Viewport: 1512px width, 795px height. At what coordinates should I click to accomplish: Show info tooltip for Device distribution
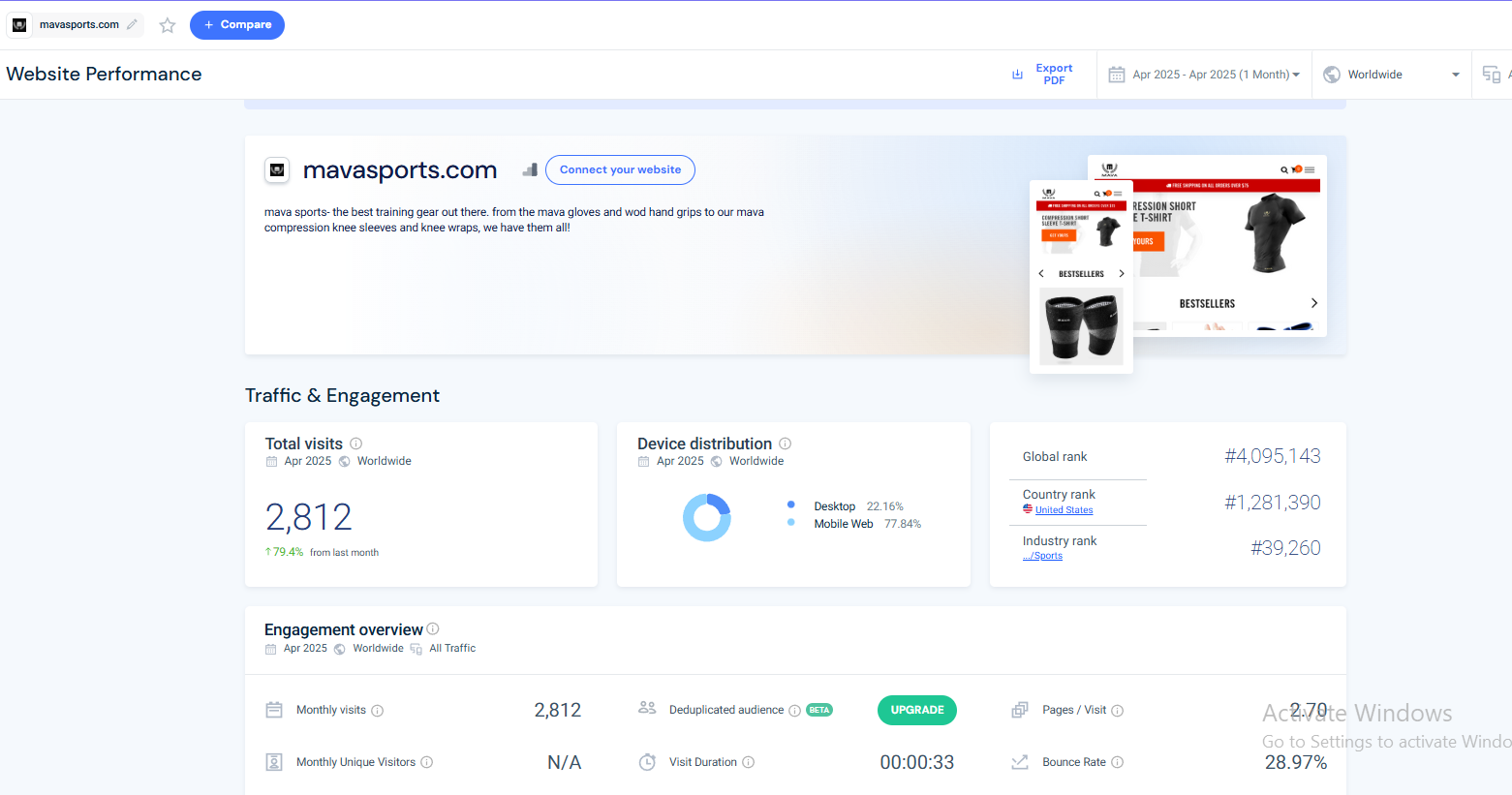pyautogui.click(x=786, y=443)
